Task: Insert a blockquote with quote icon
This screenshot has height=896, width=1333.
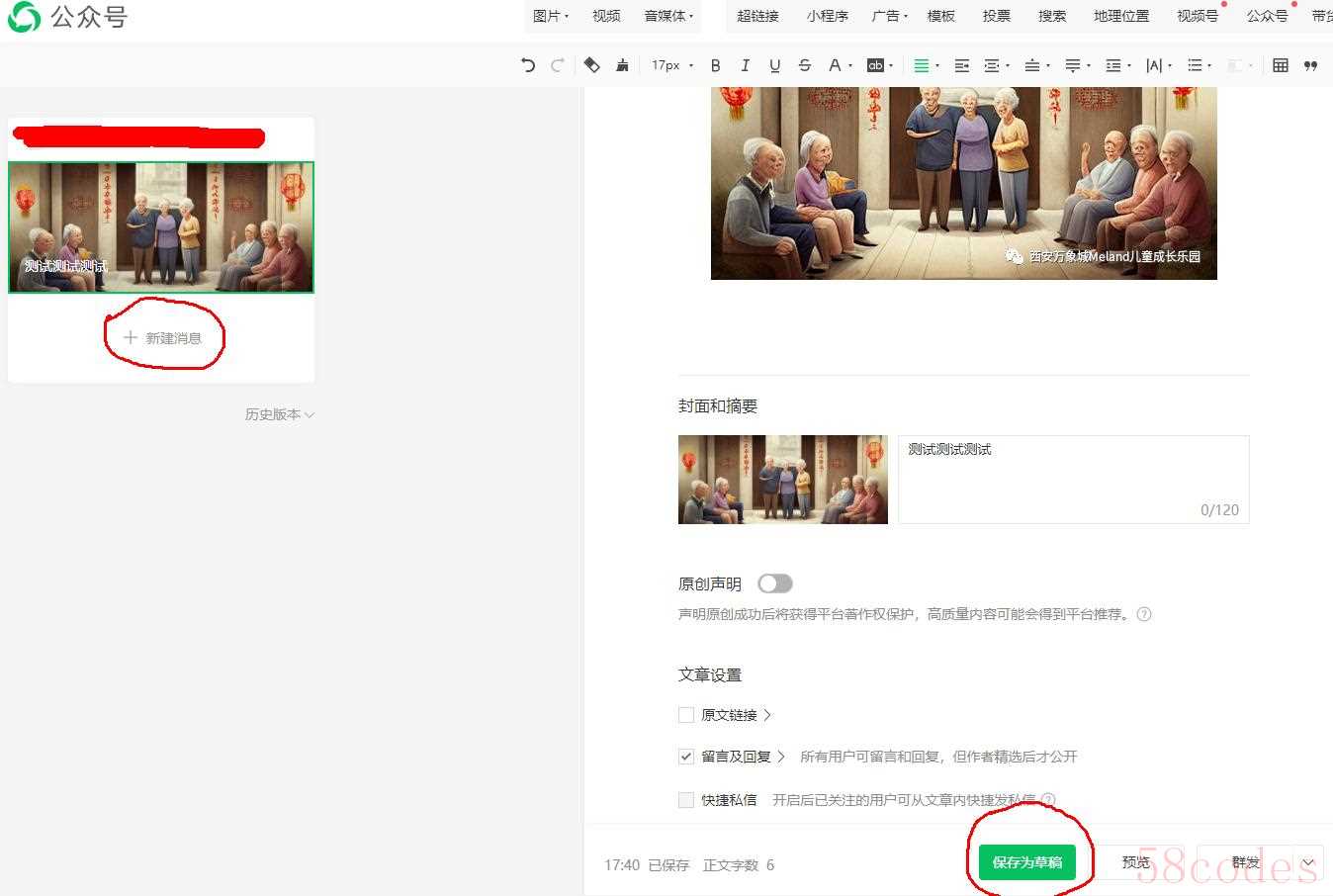Action: pos(1310,65)
